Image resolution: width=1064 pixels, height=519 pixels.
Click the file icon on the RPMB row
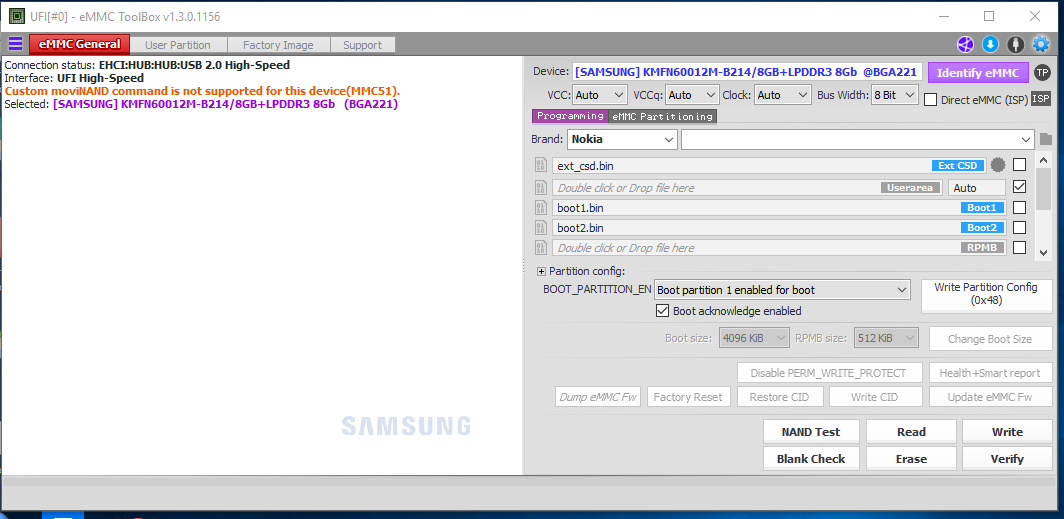coord(541,248)
